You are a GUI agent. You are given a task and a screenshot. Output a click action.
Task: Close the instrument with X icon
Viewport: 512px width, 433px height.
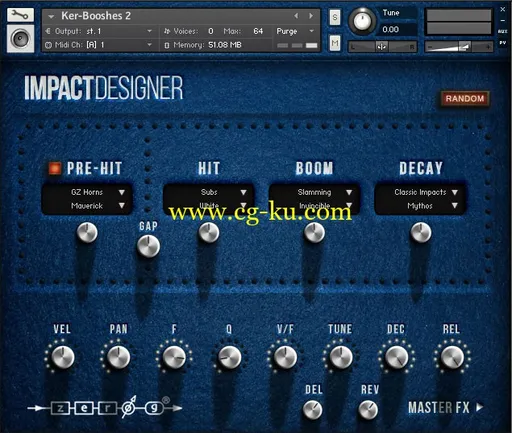click(503, 9)
